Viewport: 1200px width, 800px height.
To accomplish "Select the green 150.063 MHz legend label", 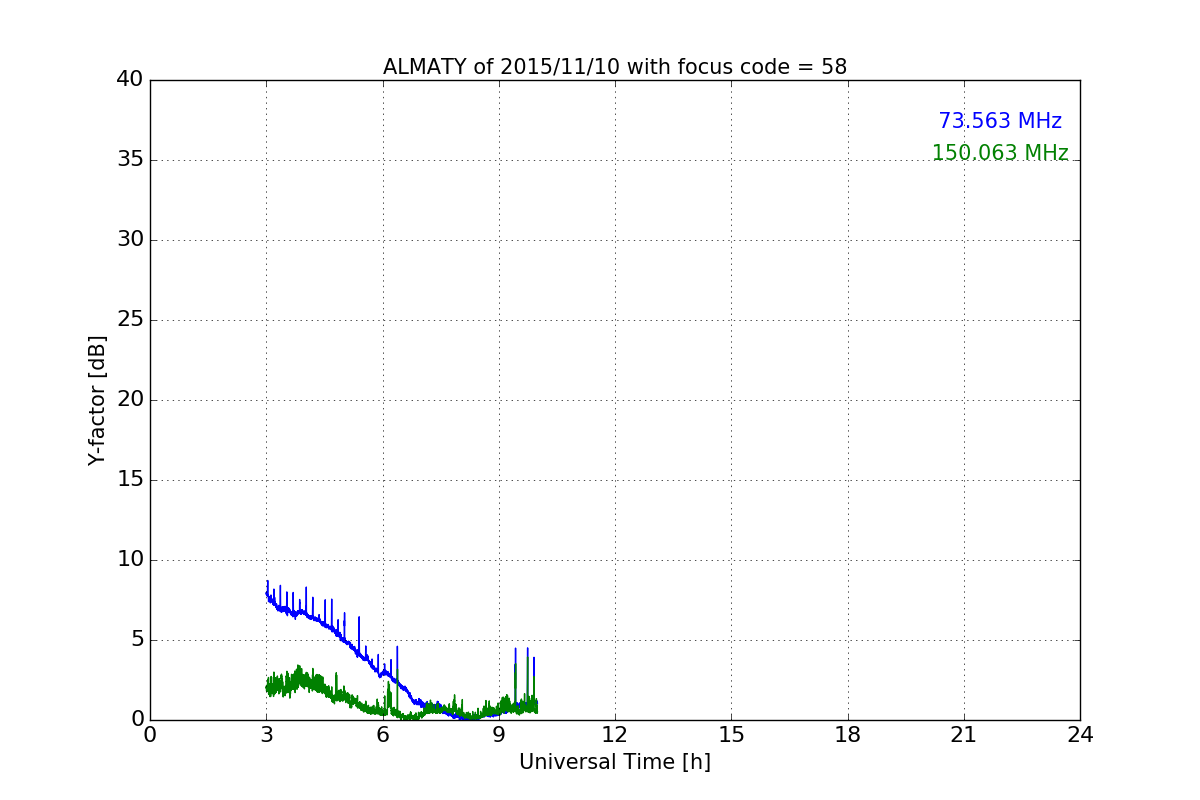I will pyautogui.click(x=1000, y=153).
